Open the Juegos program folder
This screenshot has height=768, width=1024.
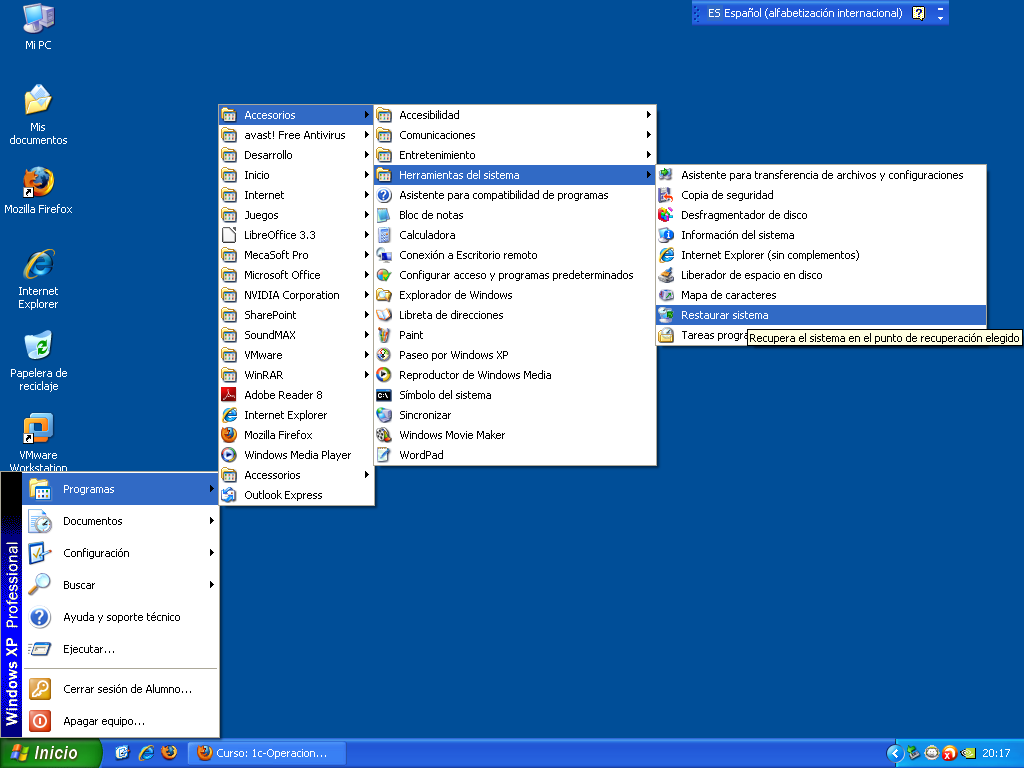click(x=296, y=215)
